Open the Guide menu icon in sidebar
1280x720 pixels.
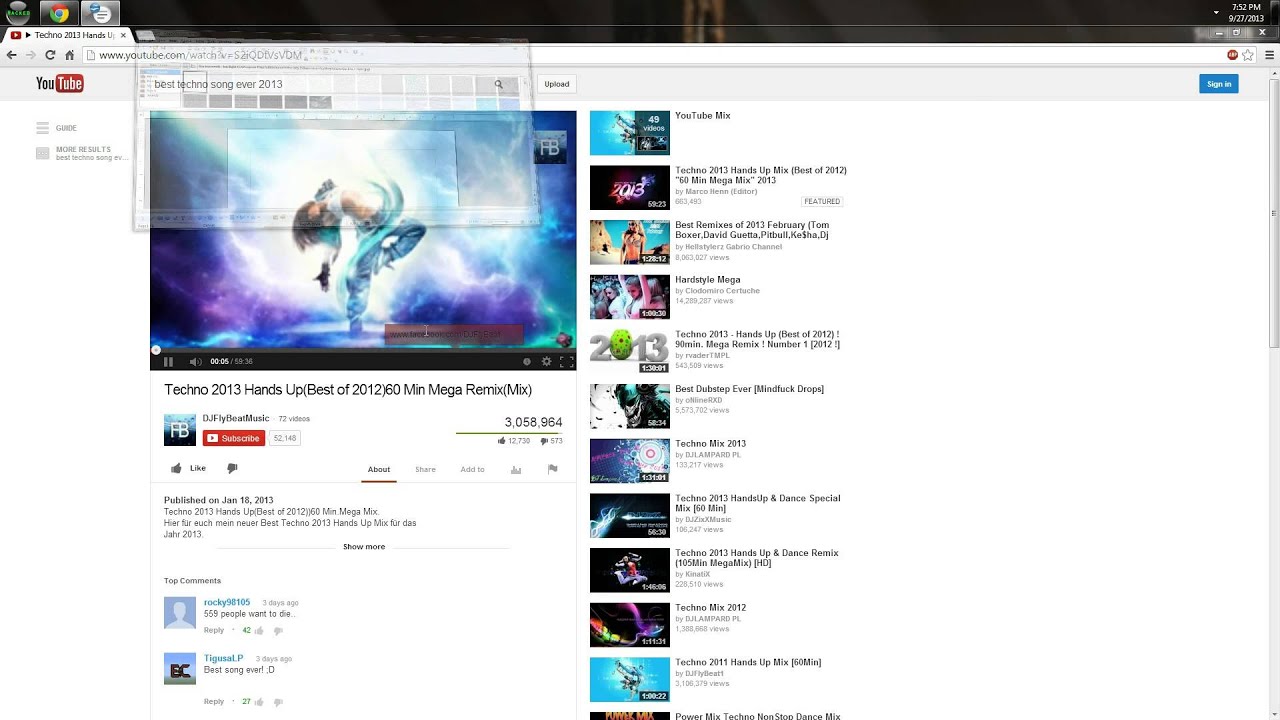(x=42, y=128)
